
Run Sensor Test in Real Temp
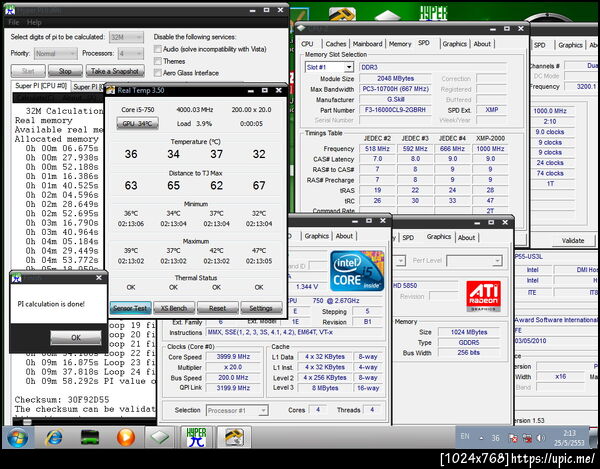130,308
